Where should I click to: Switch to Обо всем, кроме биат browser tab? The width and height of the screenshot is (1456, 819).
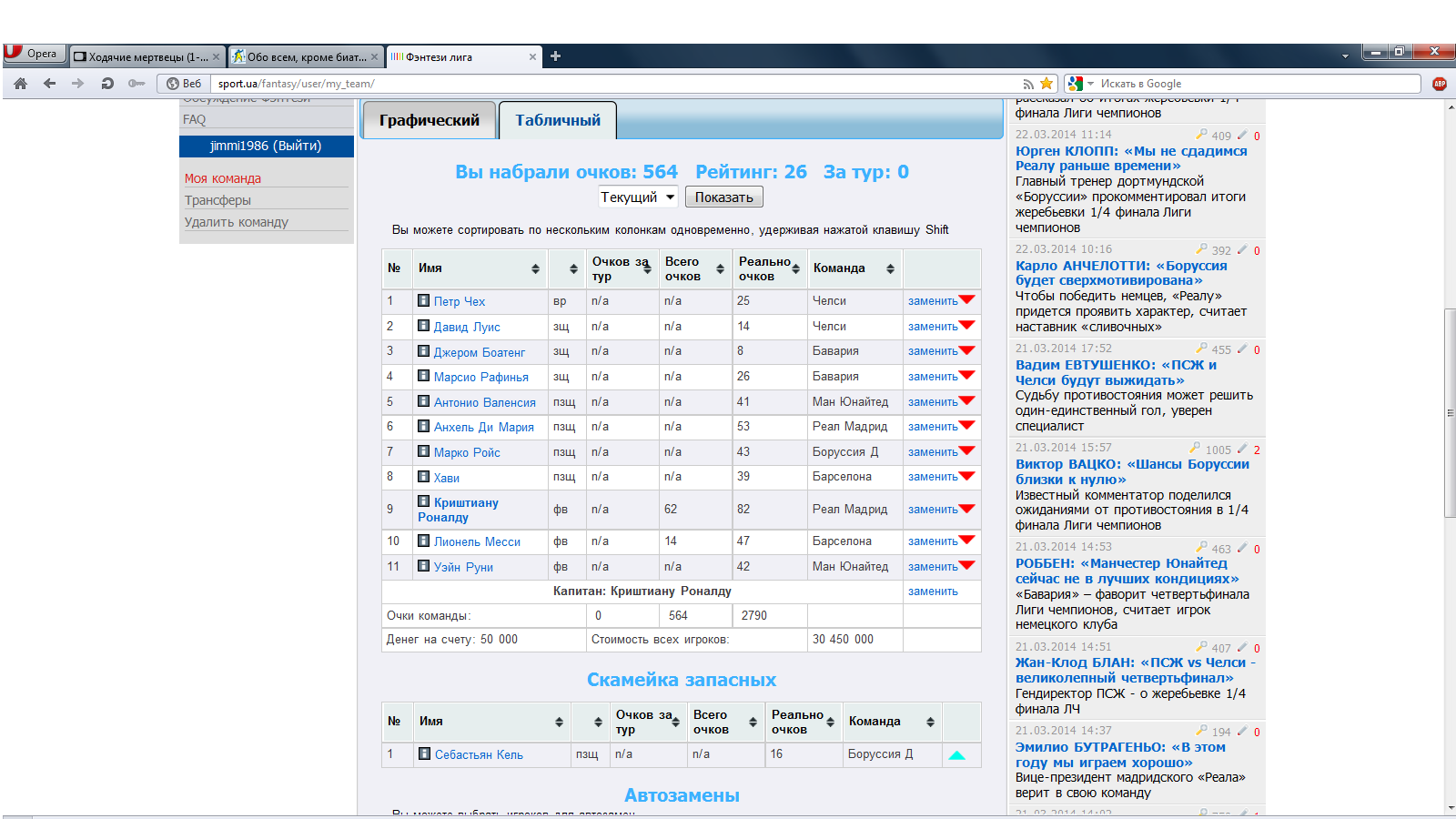pos(306,56)
